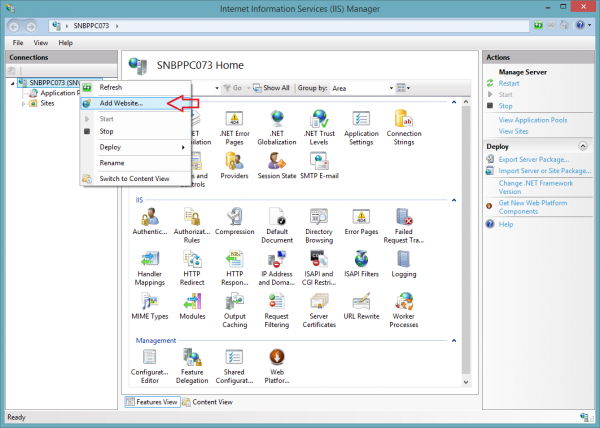Open .NET Error Pages feature

click(x=234, y=128)
